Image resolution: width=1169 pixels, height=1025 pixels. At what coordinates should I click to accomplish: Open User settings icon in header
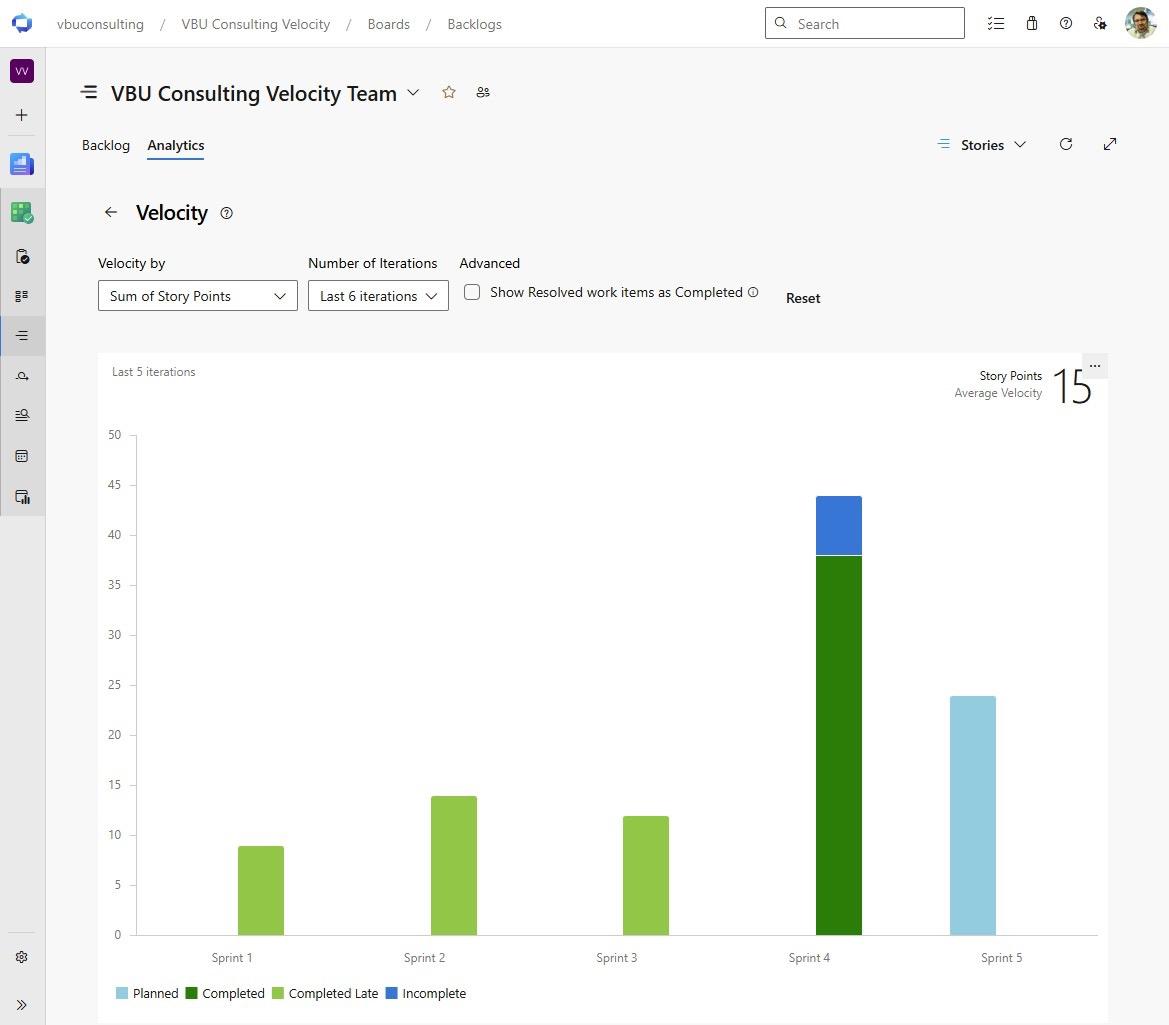pos(1100,23)
